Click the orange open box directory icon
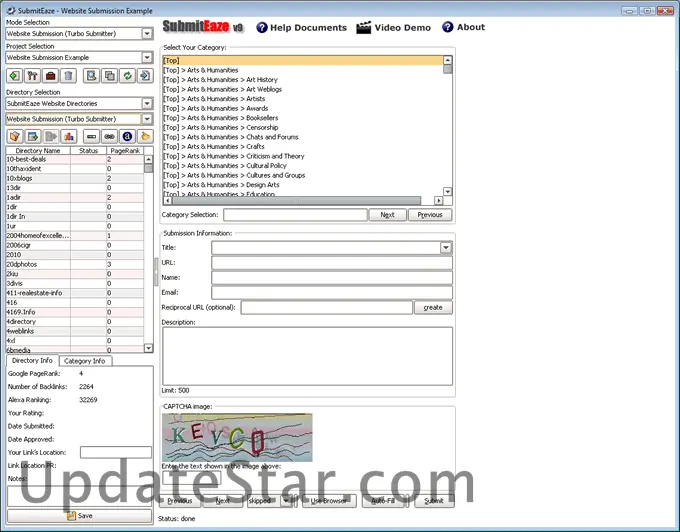The image size is (680, 532). point(14,137)
